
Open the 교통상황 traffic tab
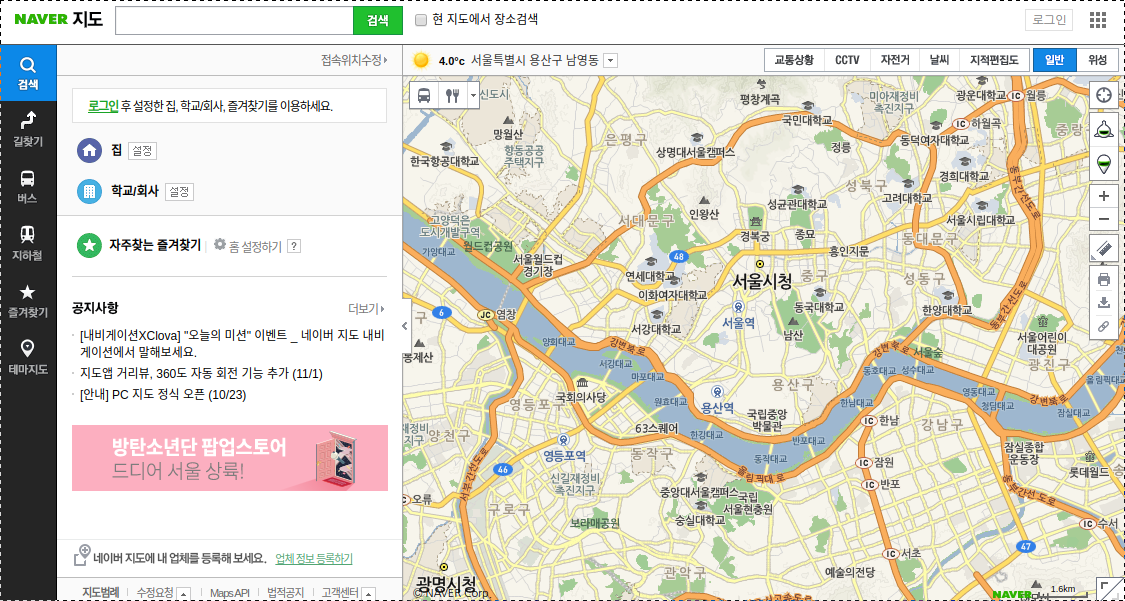[793, 59]
